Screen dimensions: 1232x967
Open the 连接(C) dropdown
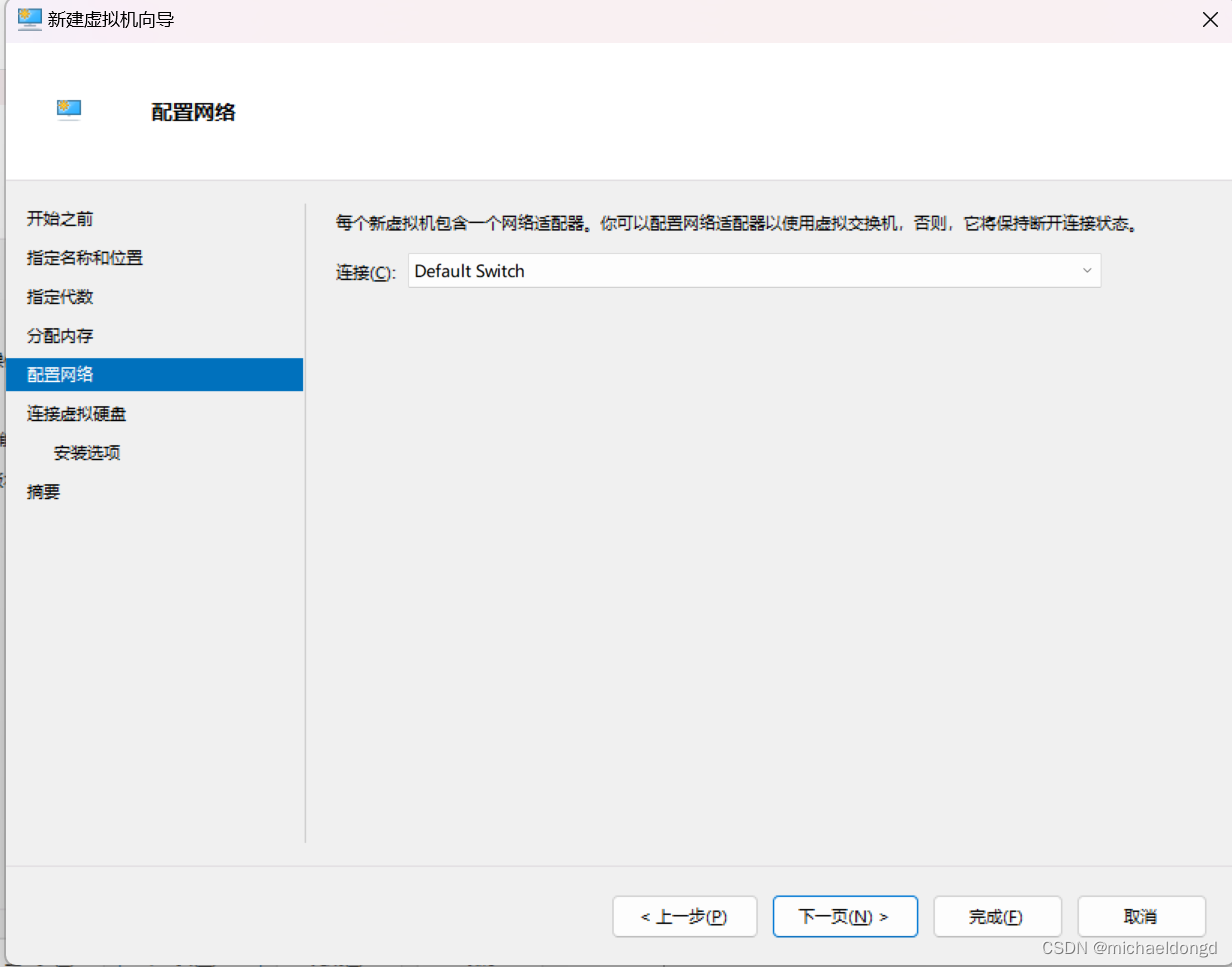(x=755, y=271)
